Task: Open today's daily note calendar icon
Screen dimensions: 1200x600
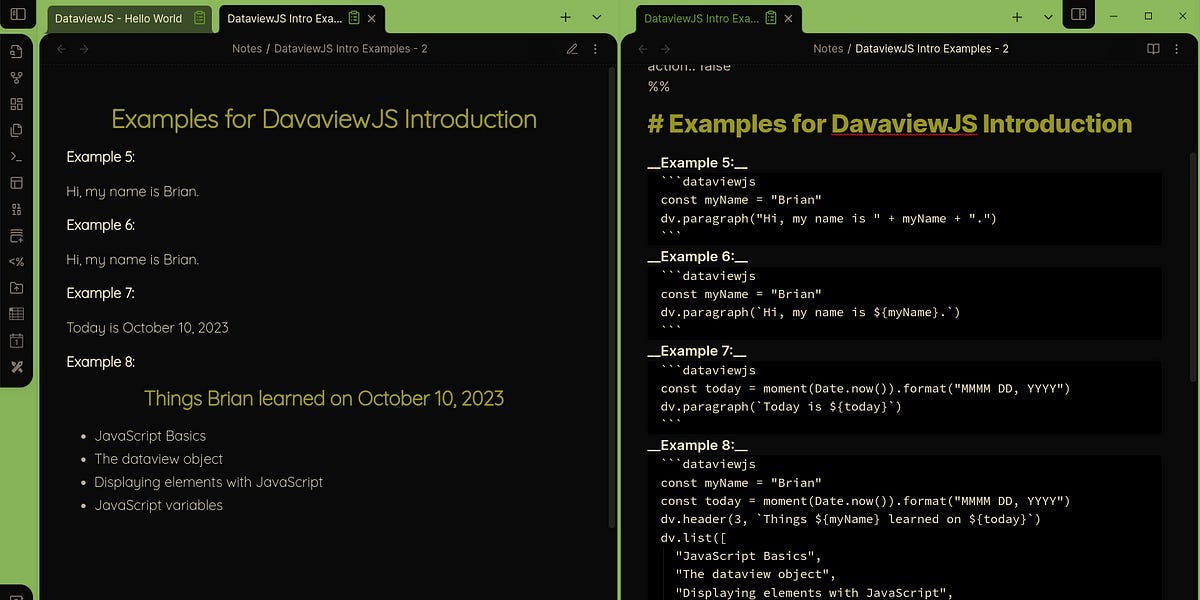Action: tap(17, 340)
